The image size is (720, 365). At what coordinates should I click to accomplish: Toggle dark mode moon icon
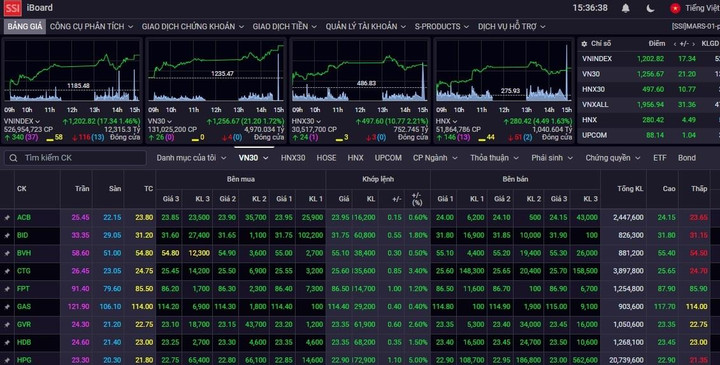click(x=650, y=8)
